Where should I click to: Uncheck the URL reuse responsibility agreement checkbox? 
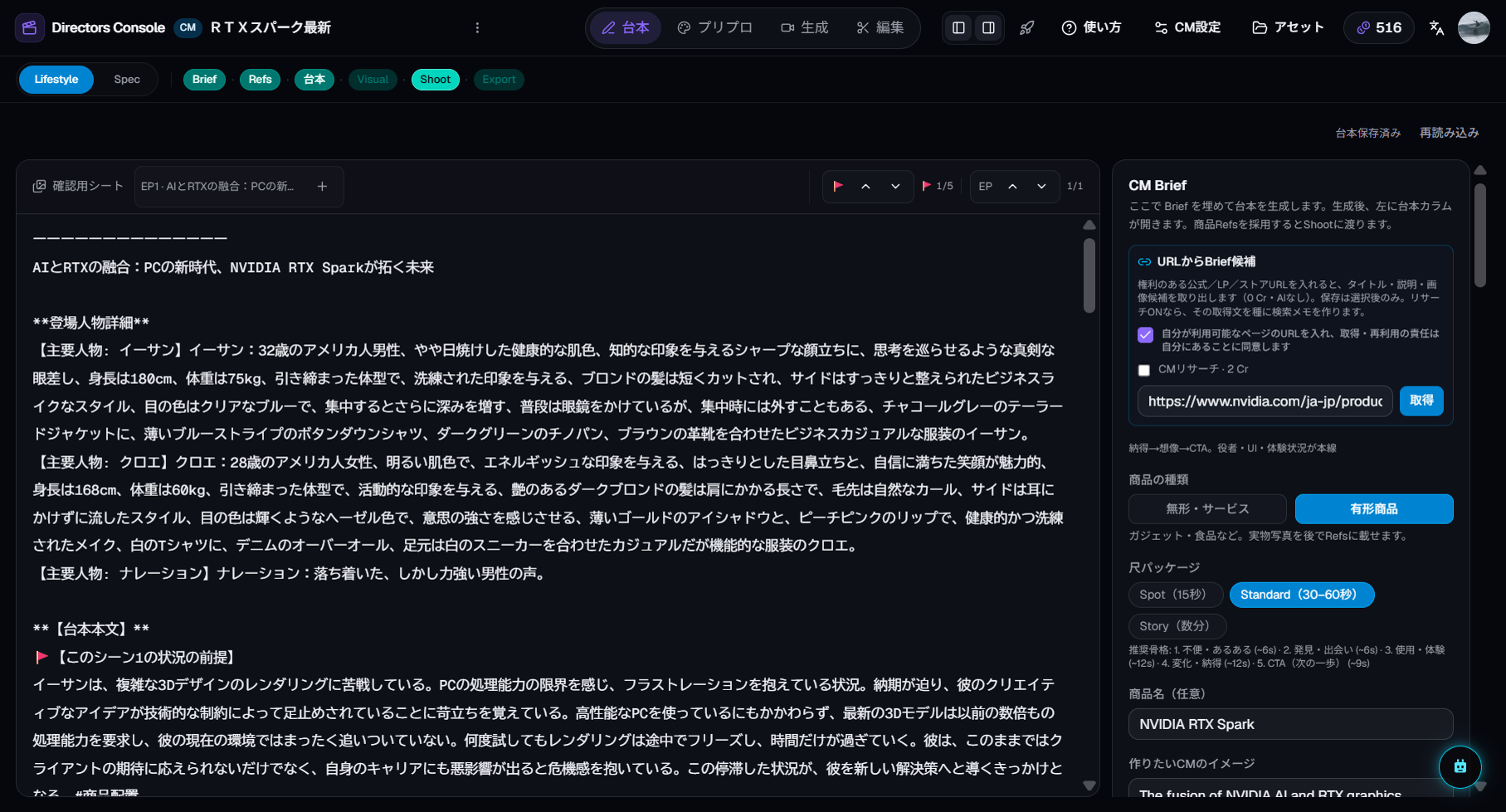click(1145, 335)
